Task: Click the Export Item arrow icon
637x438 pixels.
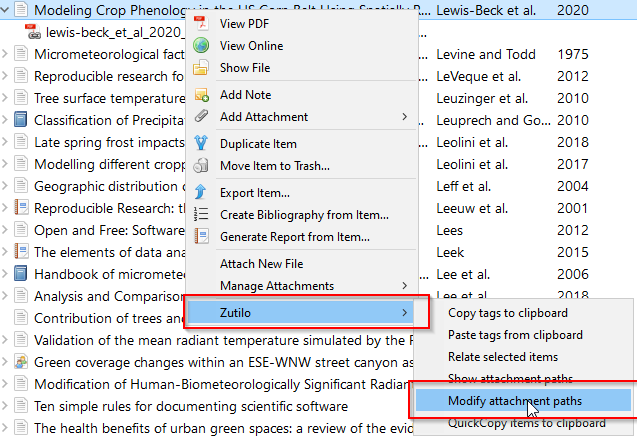Action: pos(201,192)
